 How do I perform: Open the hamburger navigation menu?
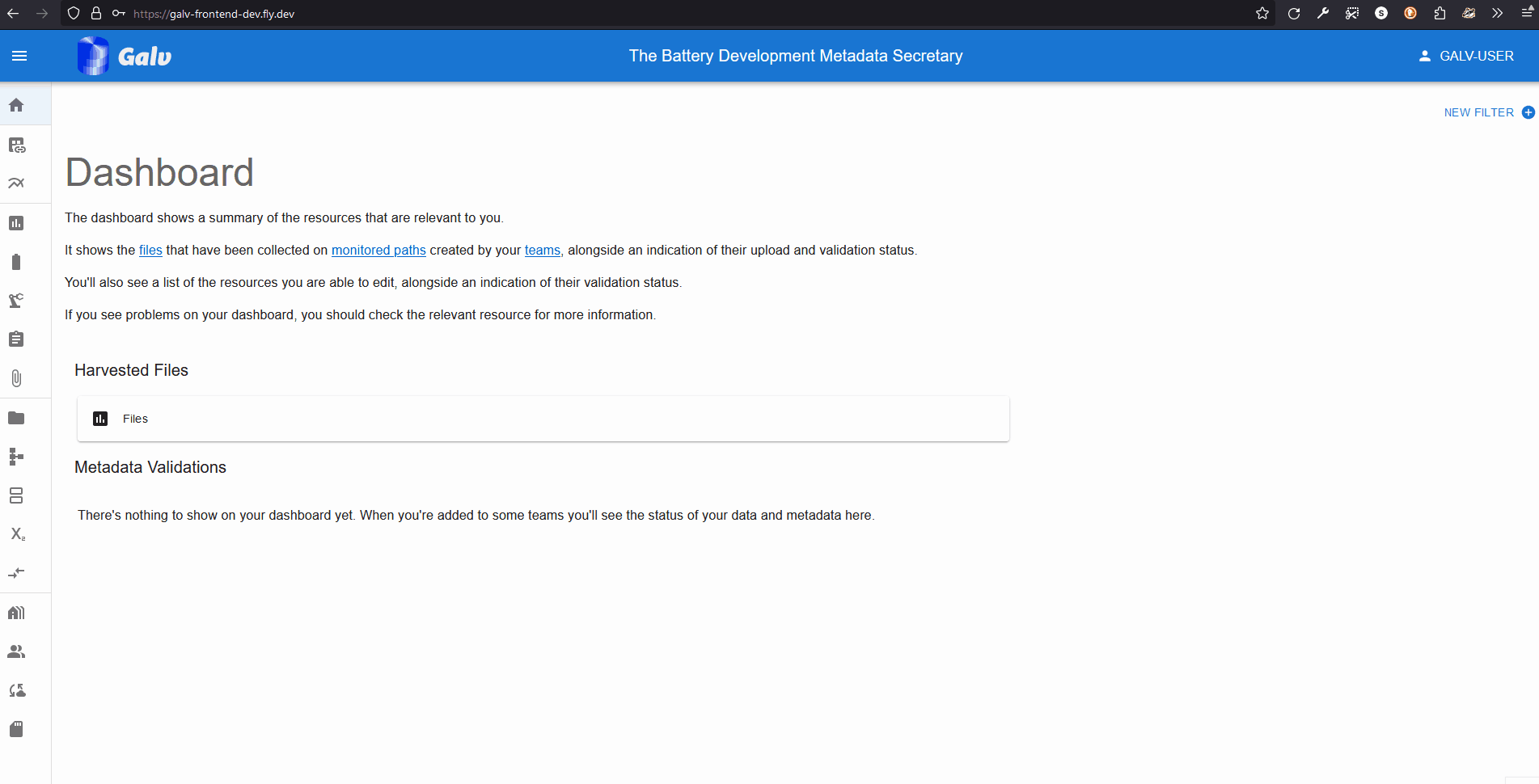pyautogui.click(x=19, y=56)
